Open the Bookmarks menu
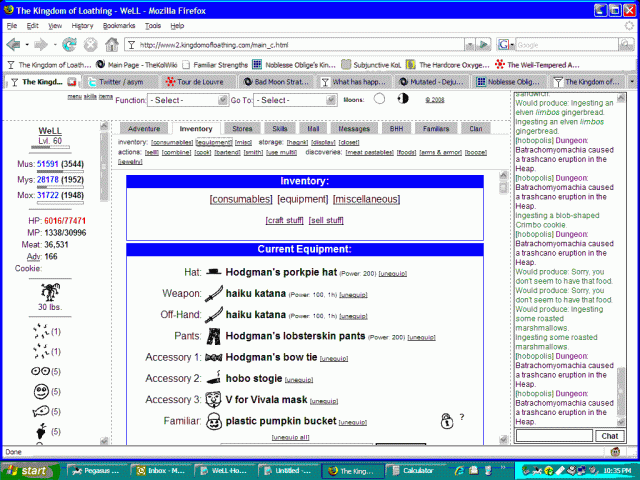Screen dimensions: 640x480 click(118, 25)
